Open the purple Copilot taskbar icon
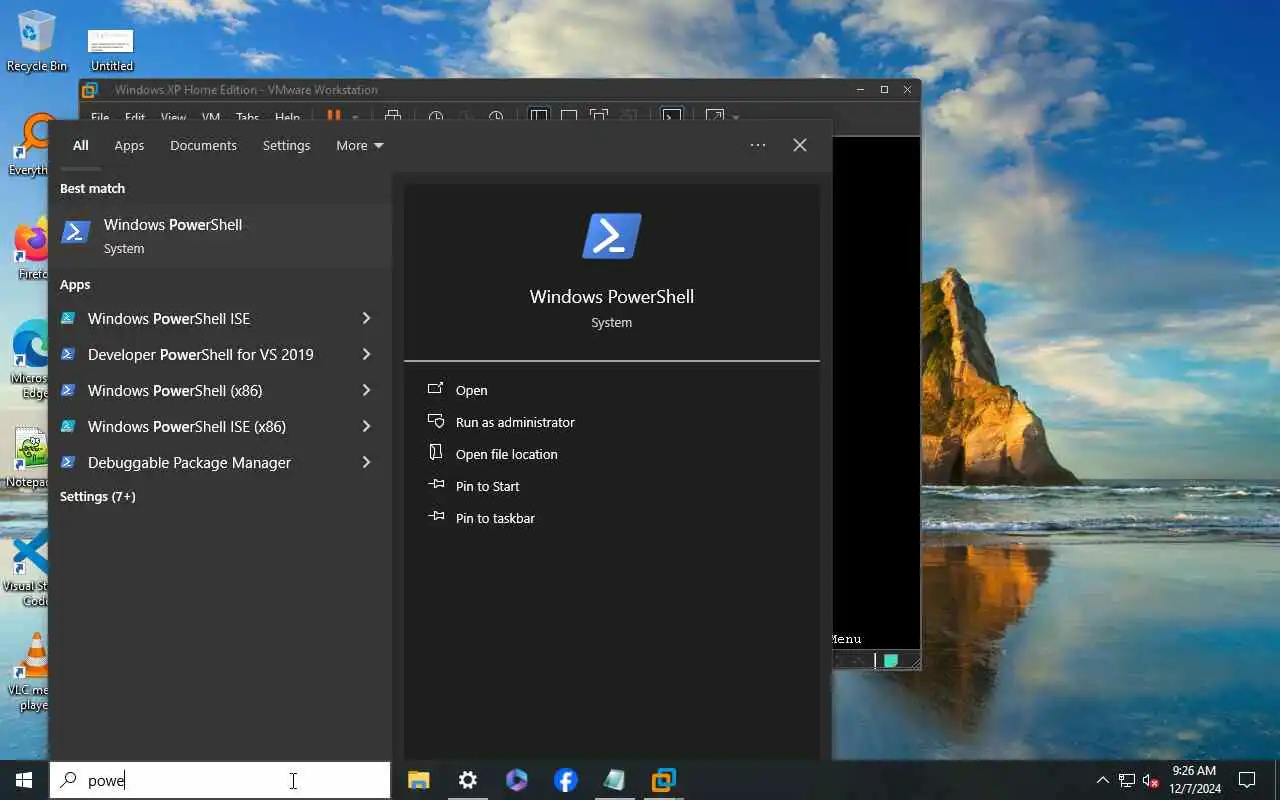This screenshot has height=800, width=1280. click(517, 780)
